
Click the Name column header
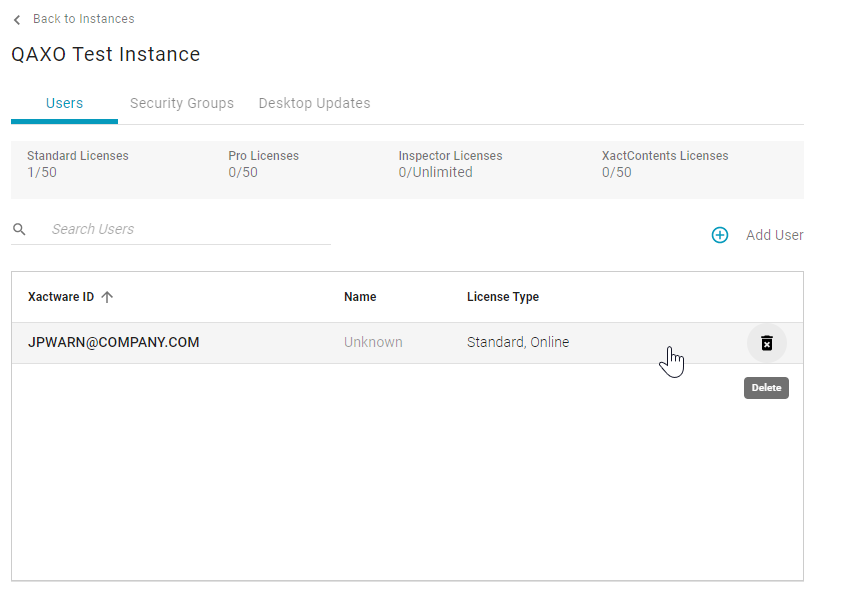pyautogui.click(x=360, y=297)
